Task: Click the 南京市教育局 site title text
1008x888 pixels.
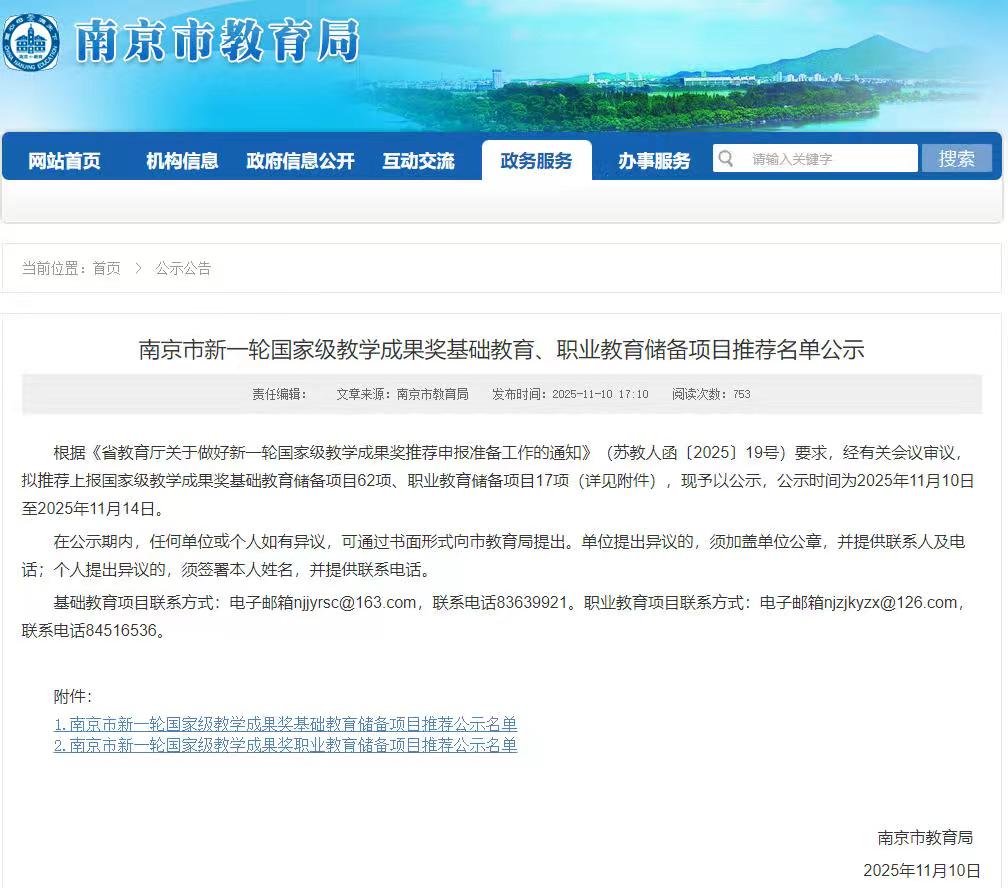Action: (215, 42)
